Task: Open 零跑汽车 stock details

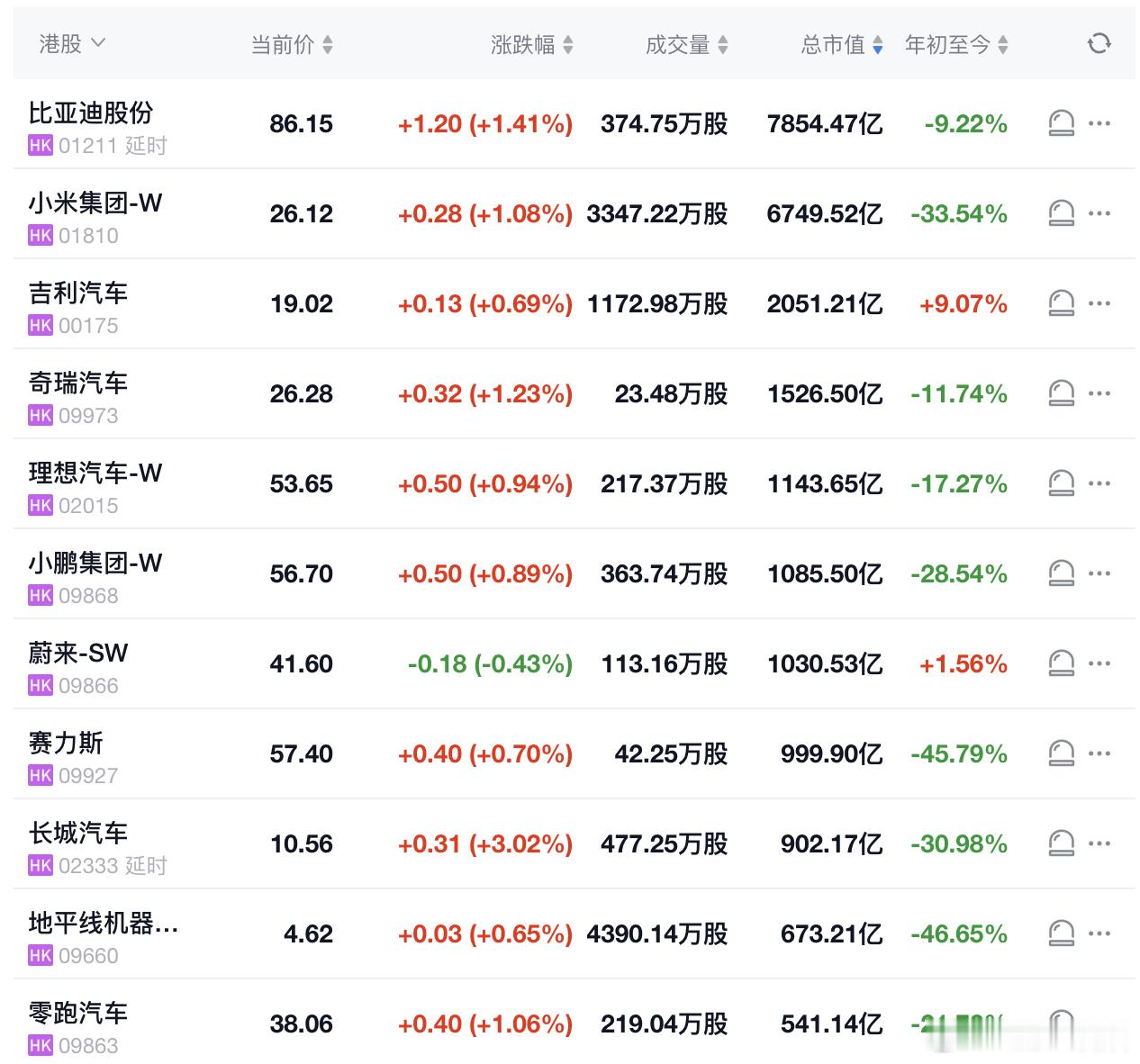Action: (77, 1013)
